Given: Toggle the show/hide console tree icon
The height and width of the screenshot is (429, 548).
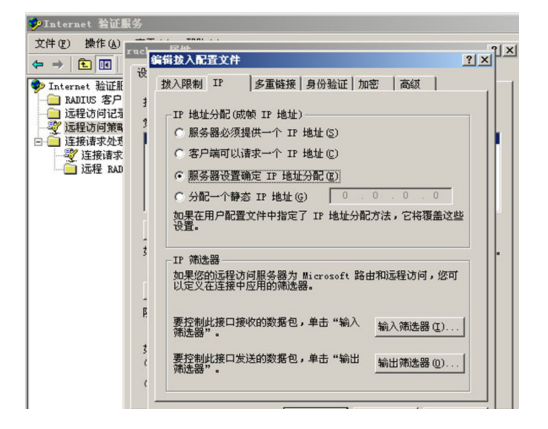Looking at the screenshot, I should tap(105, 64).
